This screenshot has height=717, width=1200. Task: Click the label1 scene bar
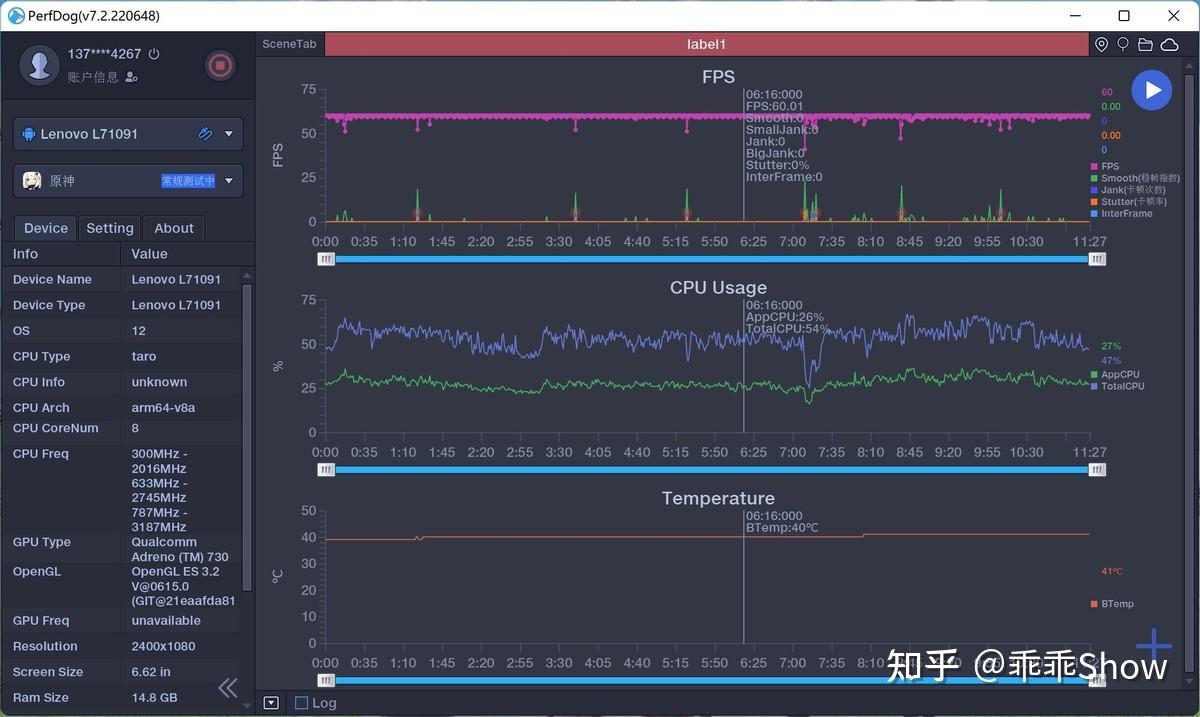(x=706, y=44)
